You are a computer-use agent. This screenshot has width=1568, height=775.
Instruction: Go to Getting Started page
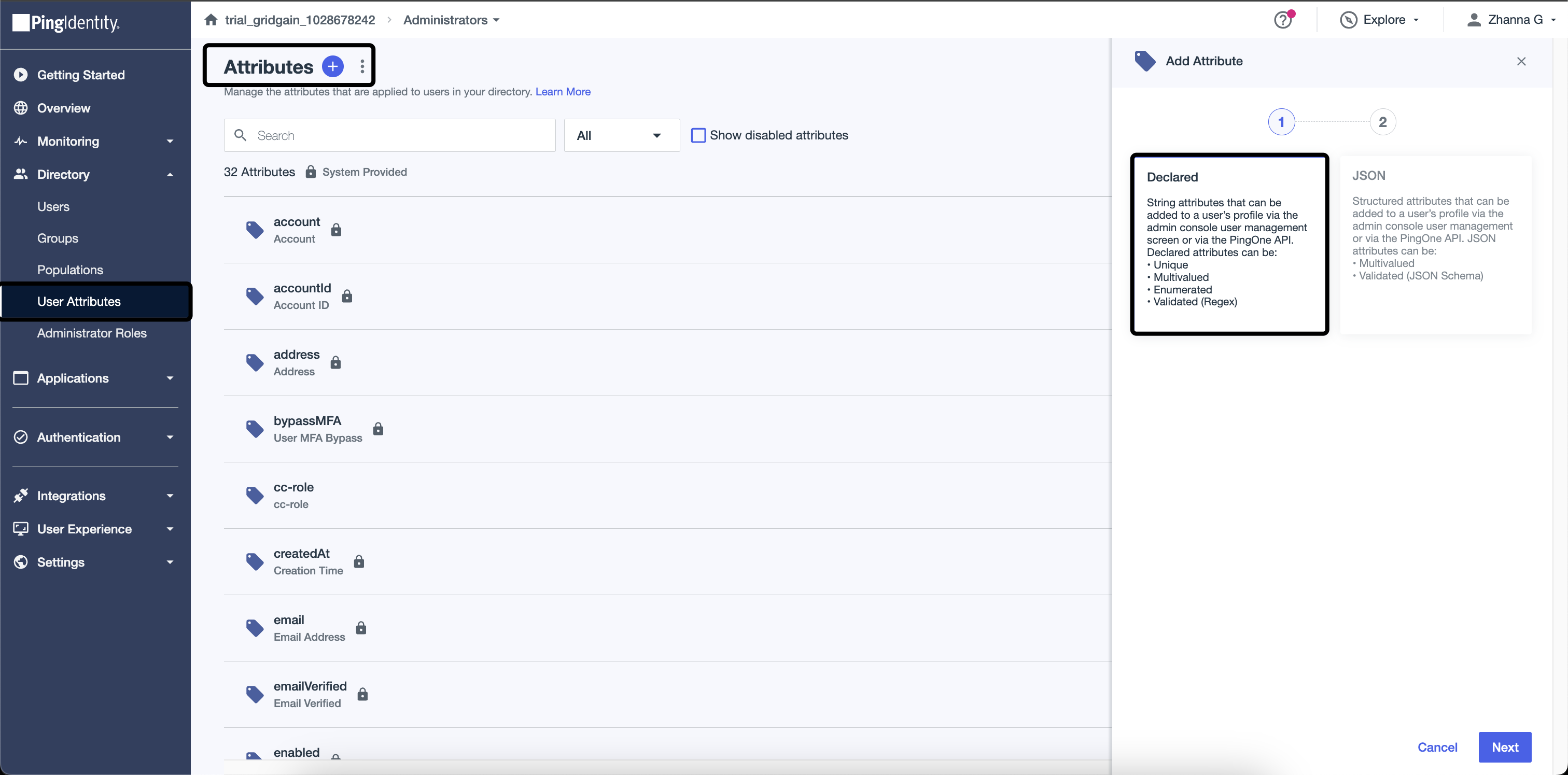tap(80, 75)
